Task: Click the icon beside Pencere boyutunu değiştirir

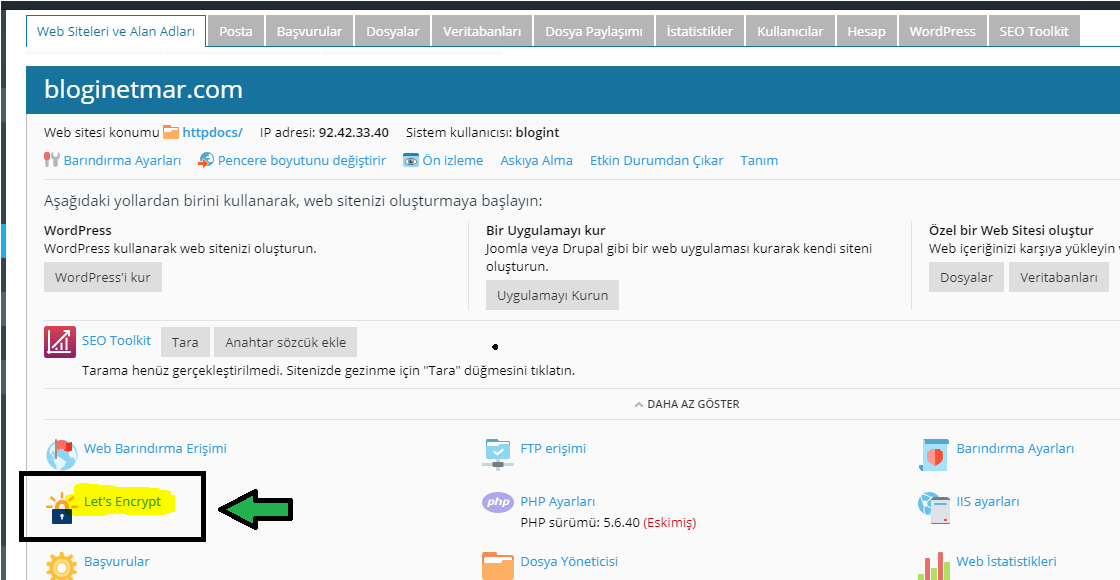Action: [206, 160]
